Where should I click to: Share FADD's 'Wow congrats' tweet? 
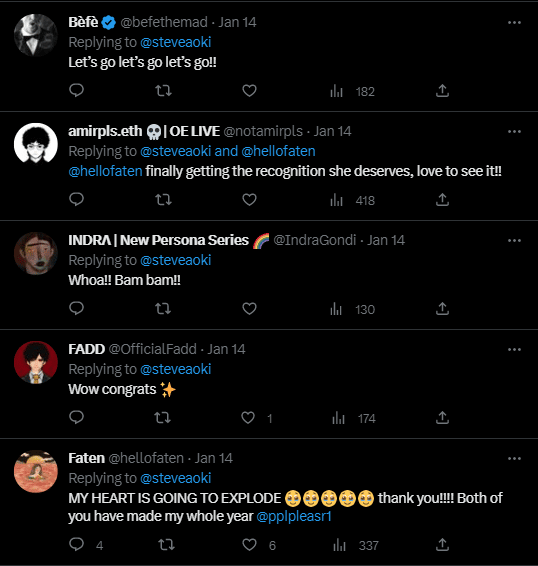[442, 418]
